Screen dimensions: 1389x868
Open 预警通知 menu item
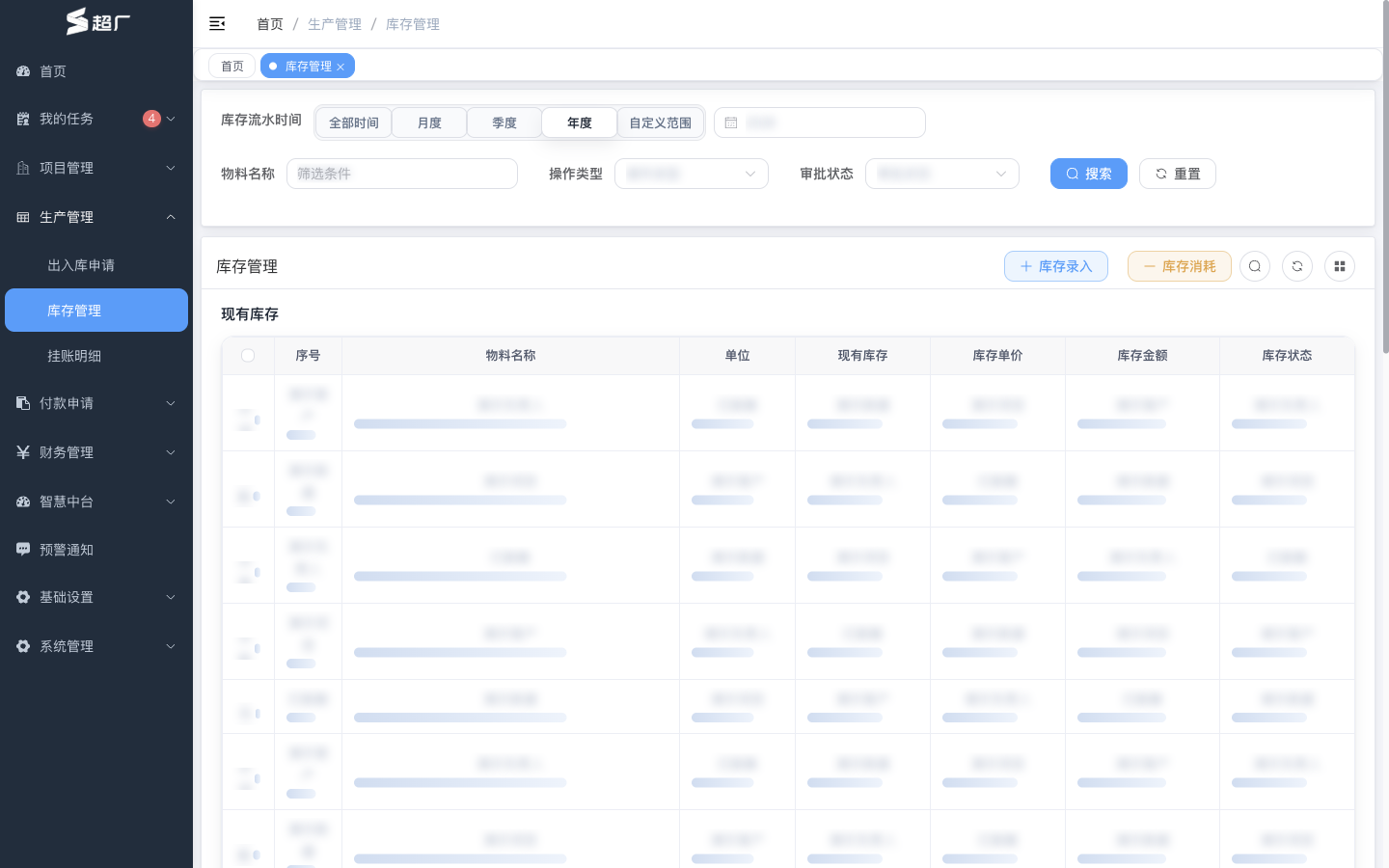click(x=96, y=550)
